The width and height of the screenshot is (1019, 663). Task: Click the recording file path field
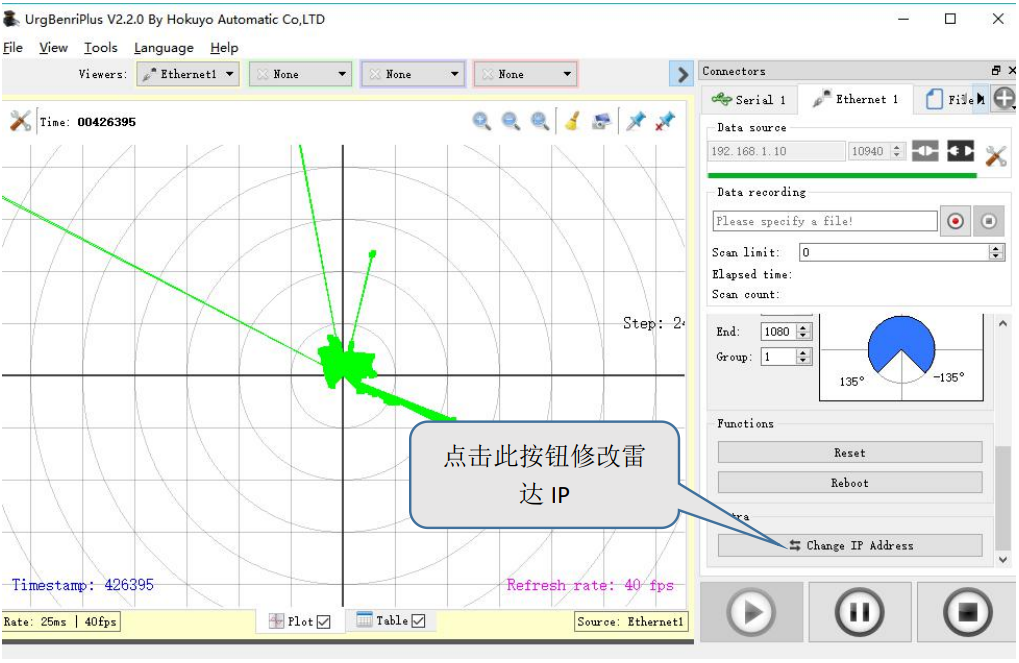(825, 221)
